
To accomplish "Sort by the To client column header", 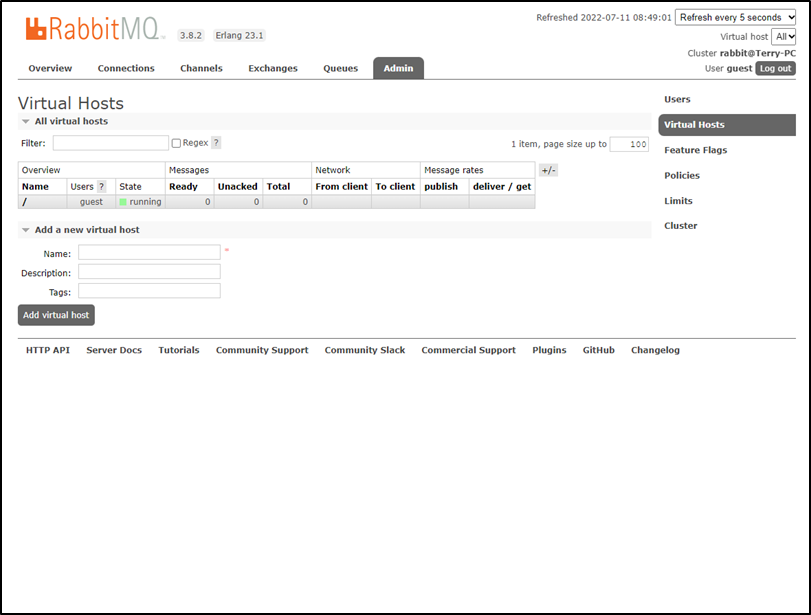I will point(395,187).
